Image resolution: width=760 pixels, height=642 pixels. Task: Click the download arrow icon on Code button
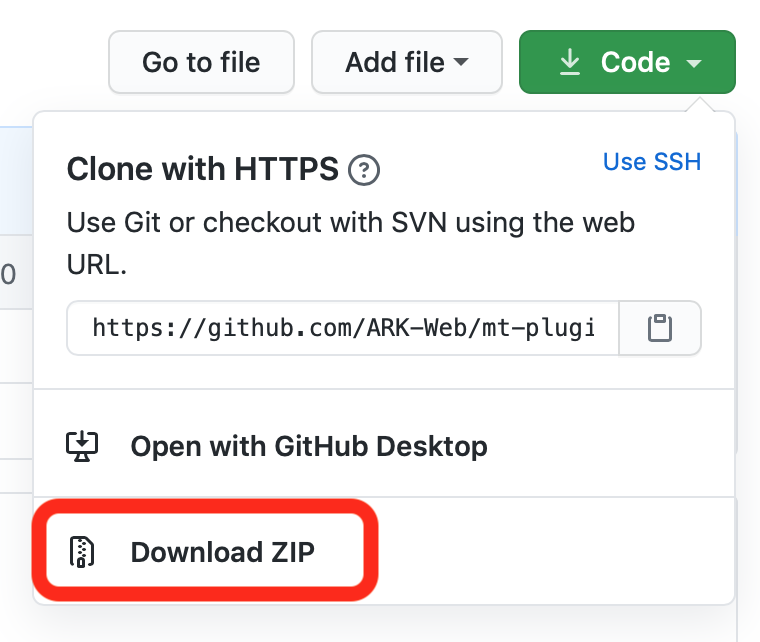coord(569,62)
